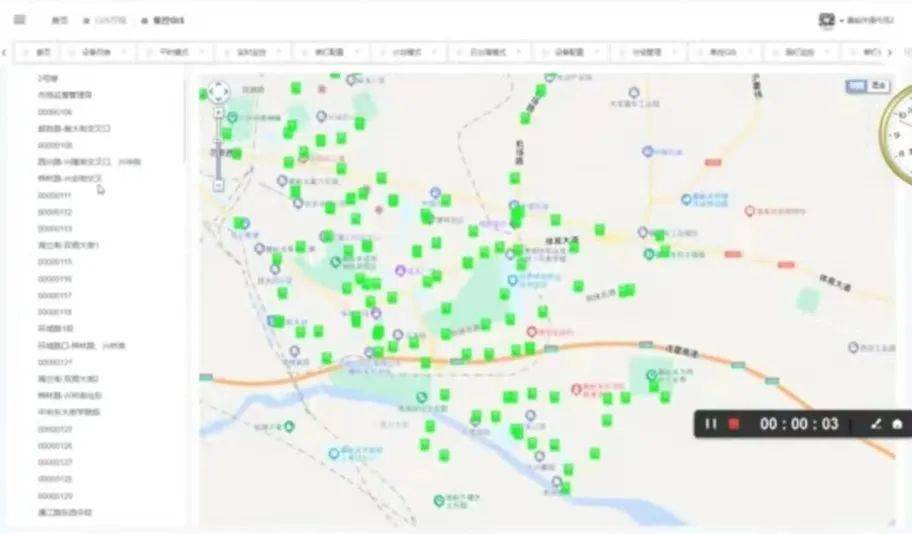Select the blue map-view toggle button
Screen dimensions: 912x534
tap(856, 86)
